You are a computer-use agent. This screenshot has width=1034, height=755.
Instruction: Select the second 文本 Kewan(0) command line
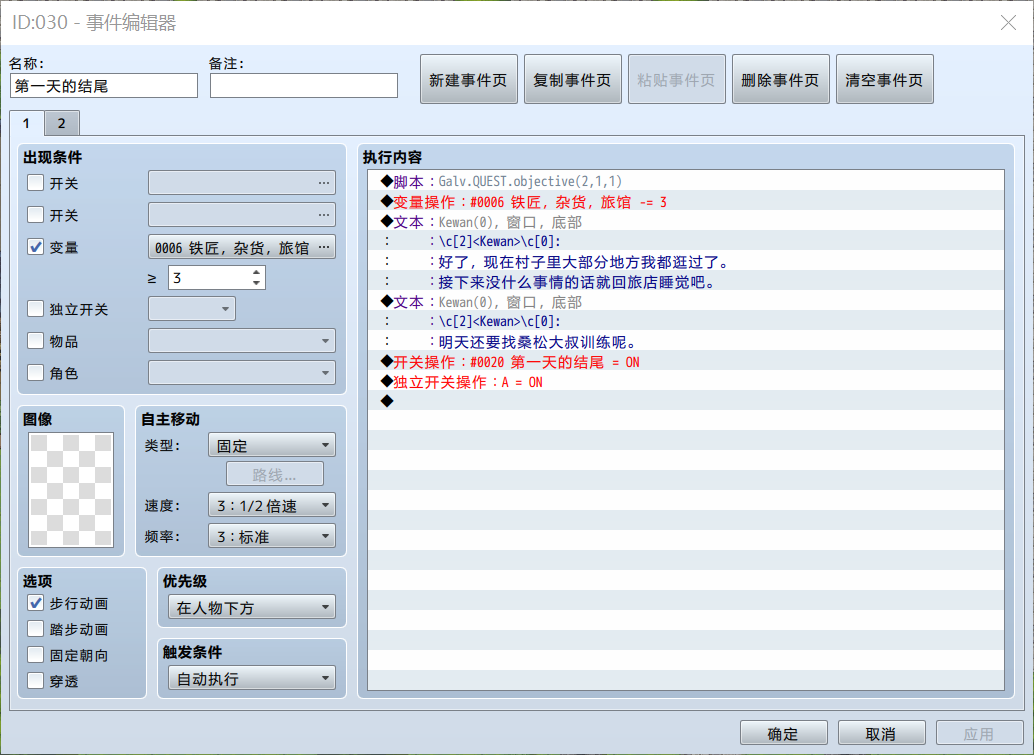click(x=686, y=302)
